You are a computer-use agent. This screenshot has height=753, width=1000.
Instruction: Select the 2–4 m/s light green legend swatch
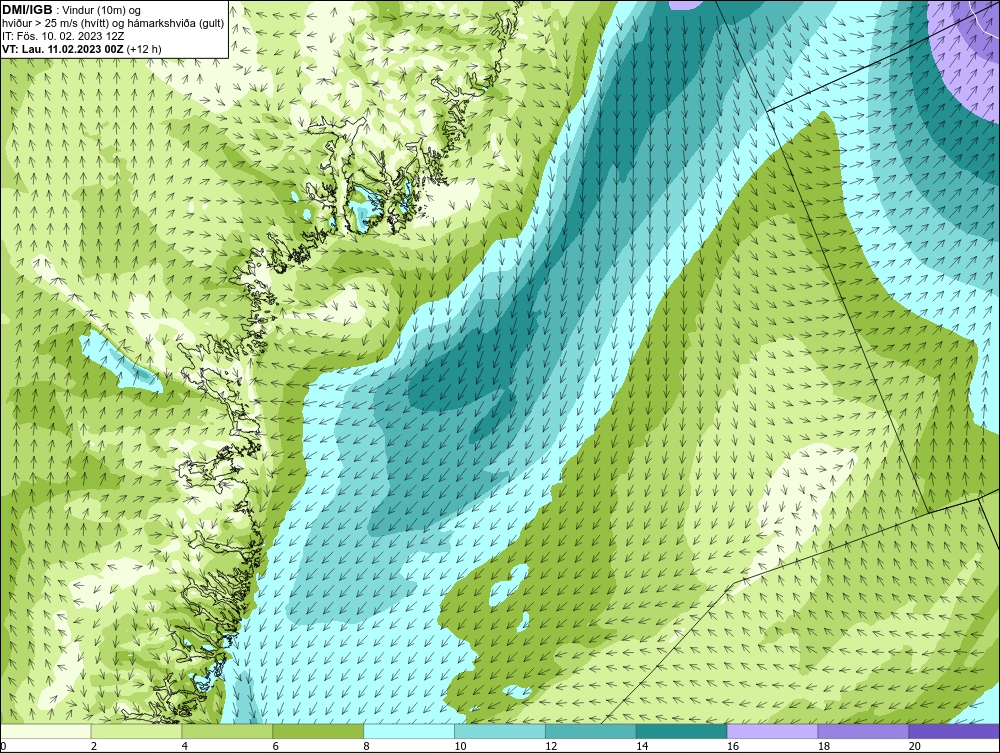point(136,731)
